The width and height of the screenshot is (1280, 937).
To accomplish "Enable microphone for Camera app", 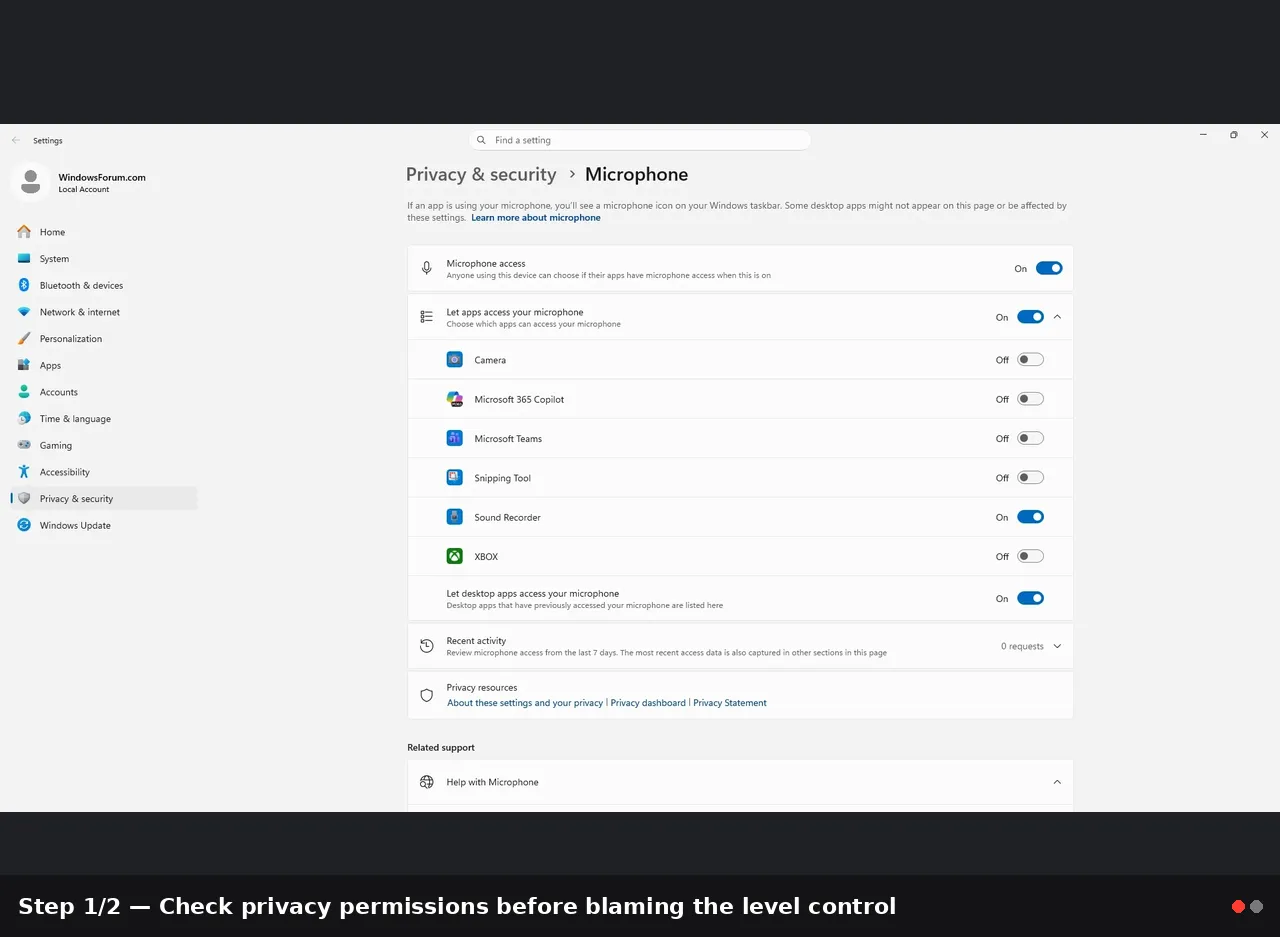I will pyautogui.click(x=1030, y=360).
